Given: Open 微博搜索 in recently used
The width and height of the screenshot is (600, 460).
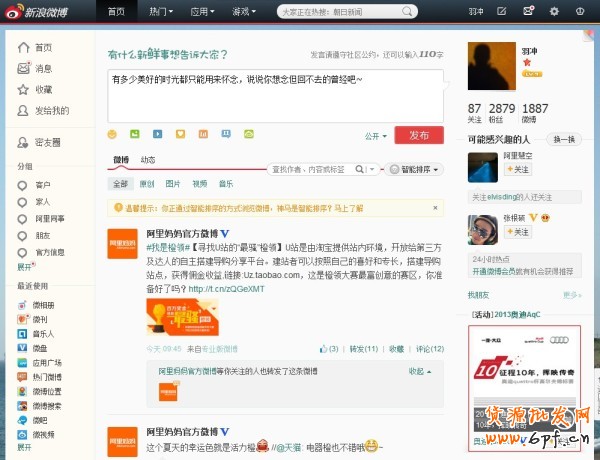Looking at the screenshot, I should click(x=39, y=406).
